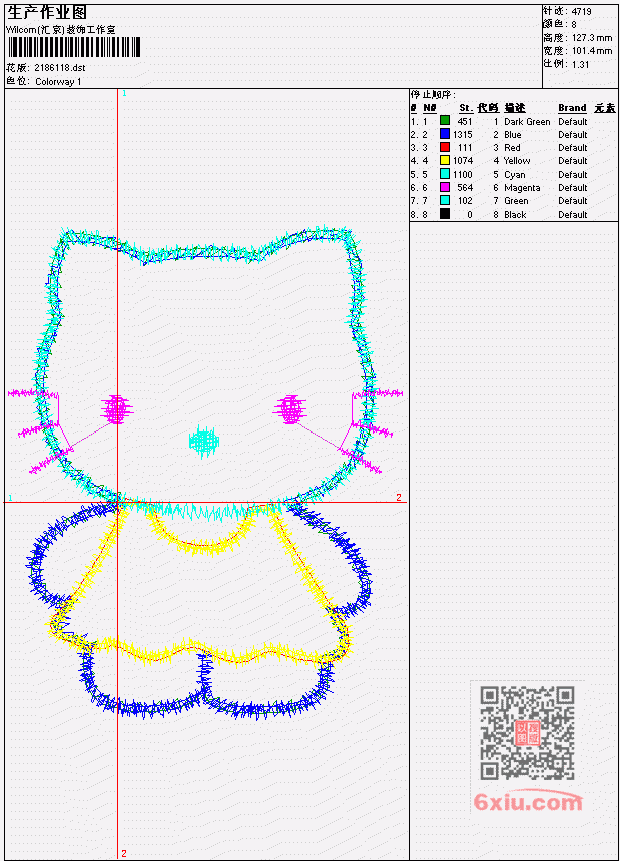The height and width of the screenshot is (861, 620).
Task: Select the 'Yellow' description cell
Action: click(517, 161)
